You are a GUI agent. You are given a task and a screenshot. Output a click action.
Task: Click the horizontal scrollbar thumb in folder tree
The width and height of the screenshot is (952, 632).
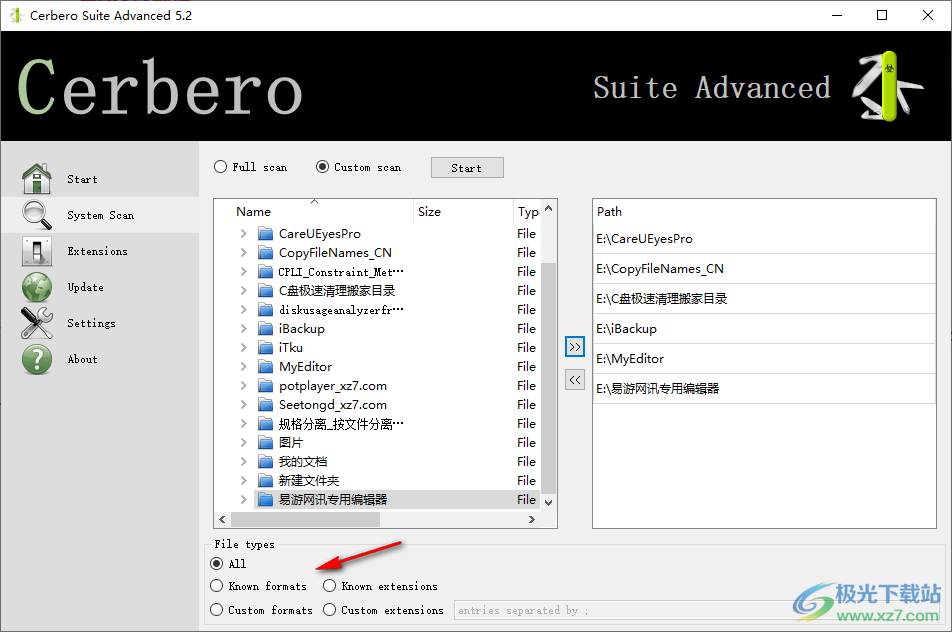click(305, 520)
